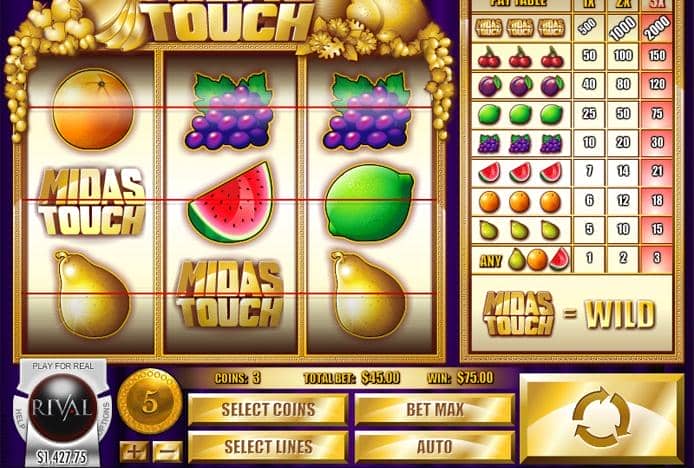The height and width of the screenshot is (468, 694).
Task: Click the Midas Touch wild on first reel
Action: 92,202
